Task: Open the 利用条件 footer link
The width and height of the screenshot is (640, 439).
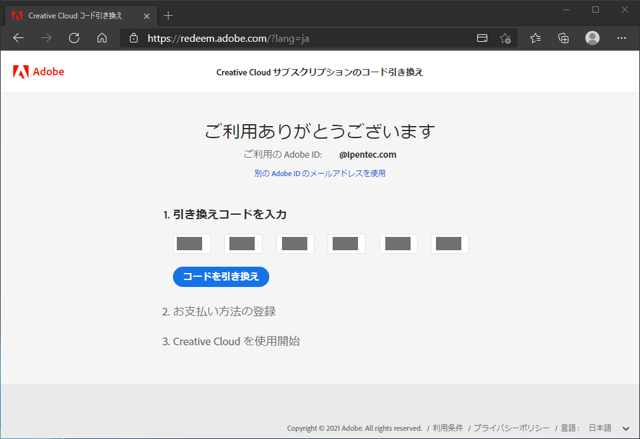Action: click(x=448, y=428)
